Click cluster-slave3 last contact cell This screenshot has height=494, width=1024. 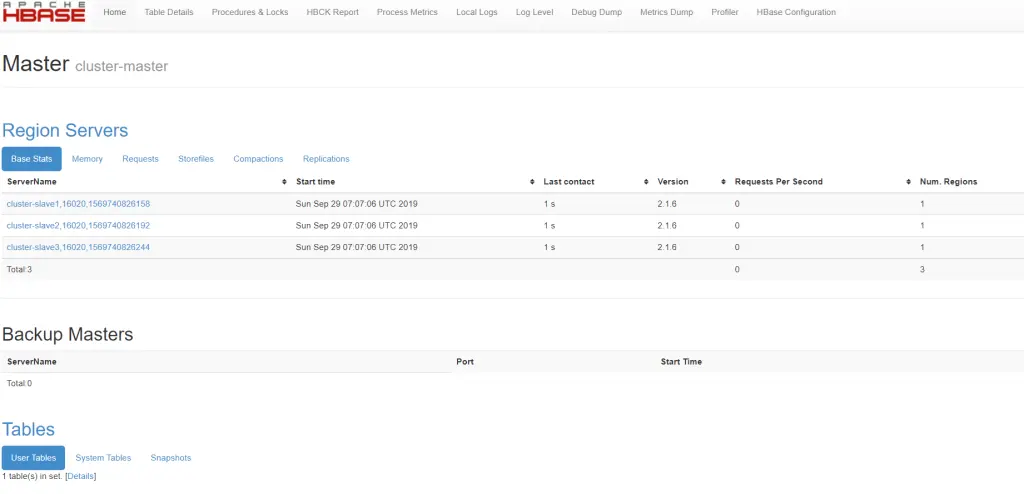point(549,247)
